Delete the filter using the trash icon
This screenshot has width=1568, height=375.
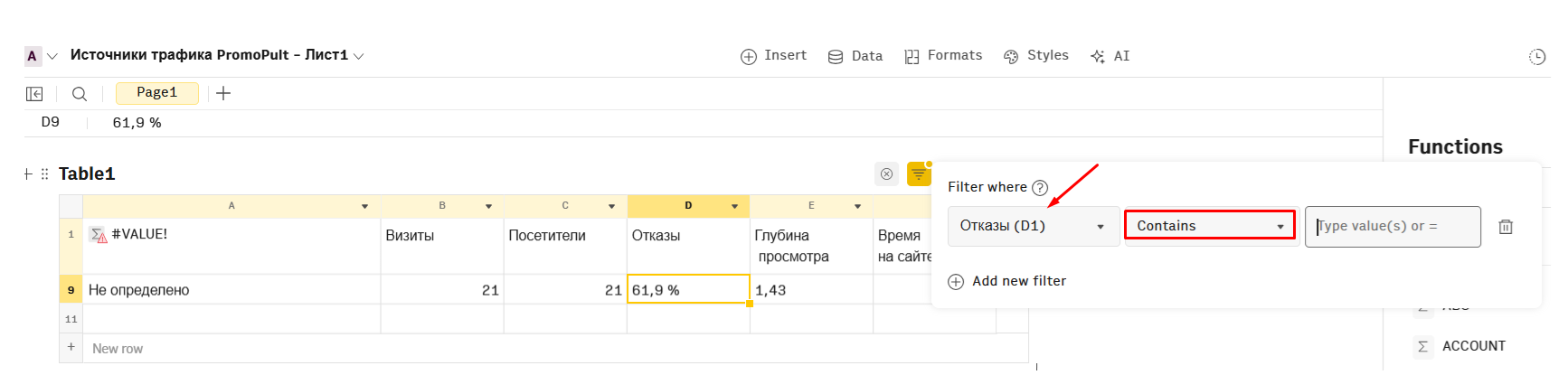pyautogui.click(x=1506, y=227)
